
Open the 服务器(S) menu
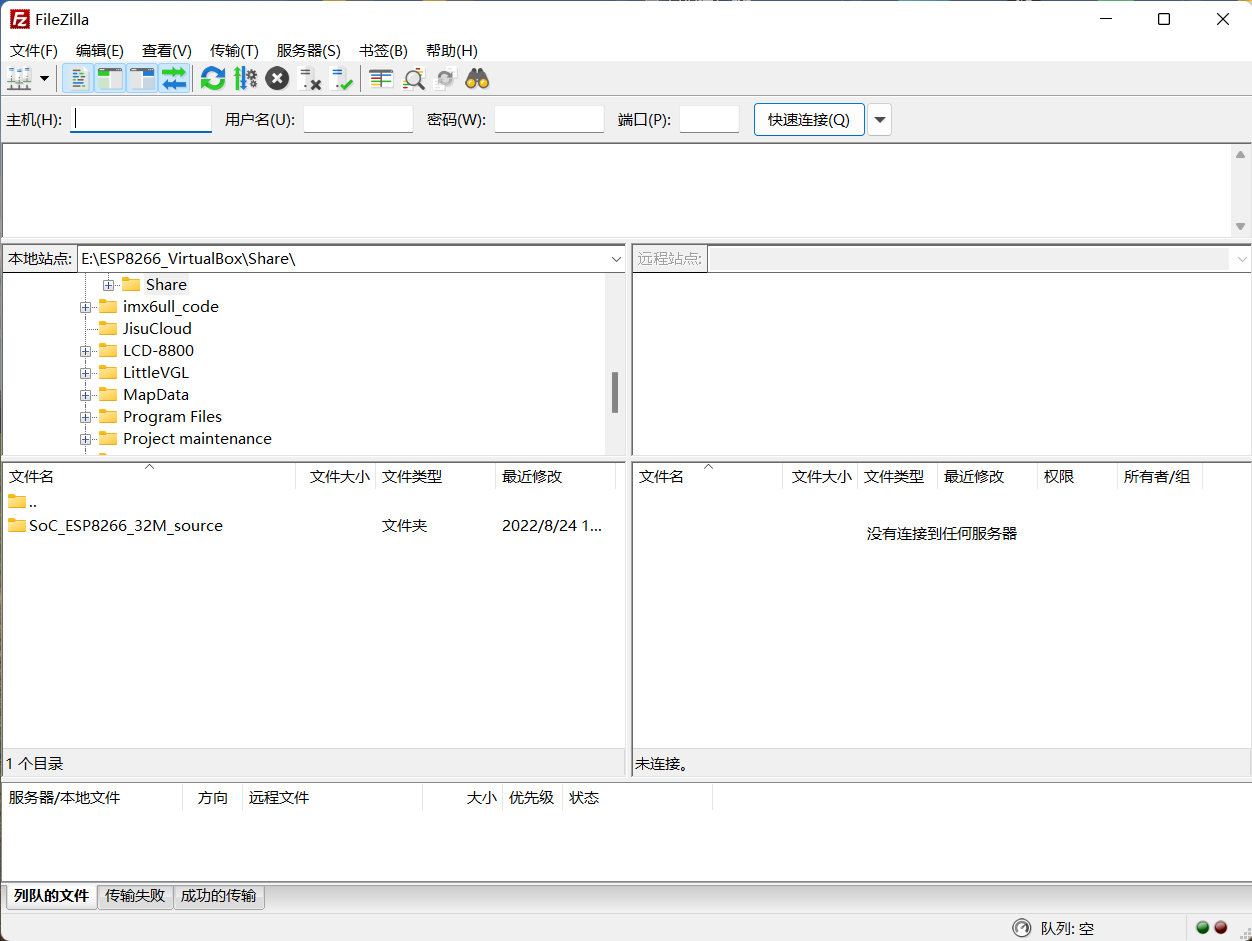[x=309, y=50]
